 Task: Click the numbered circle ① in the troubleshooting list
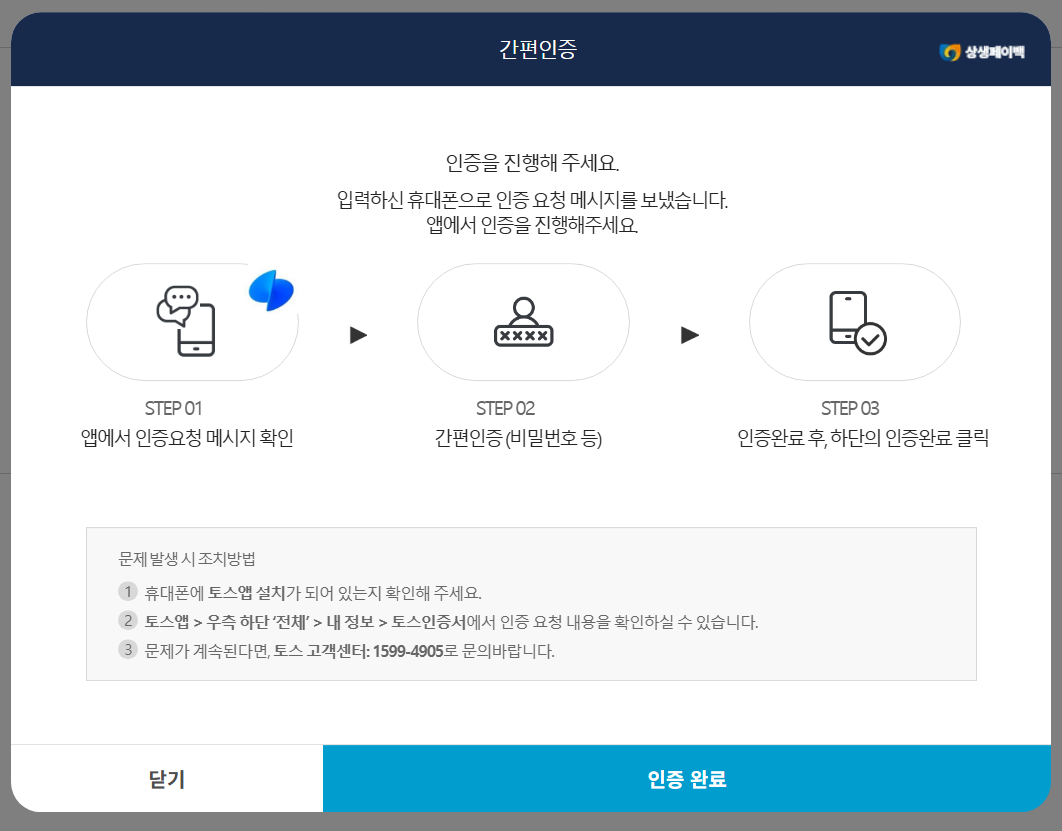point(128,591)
